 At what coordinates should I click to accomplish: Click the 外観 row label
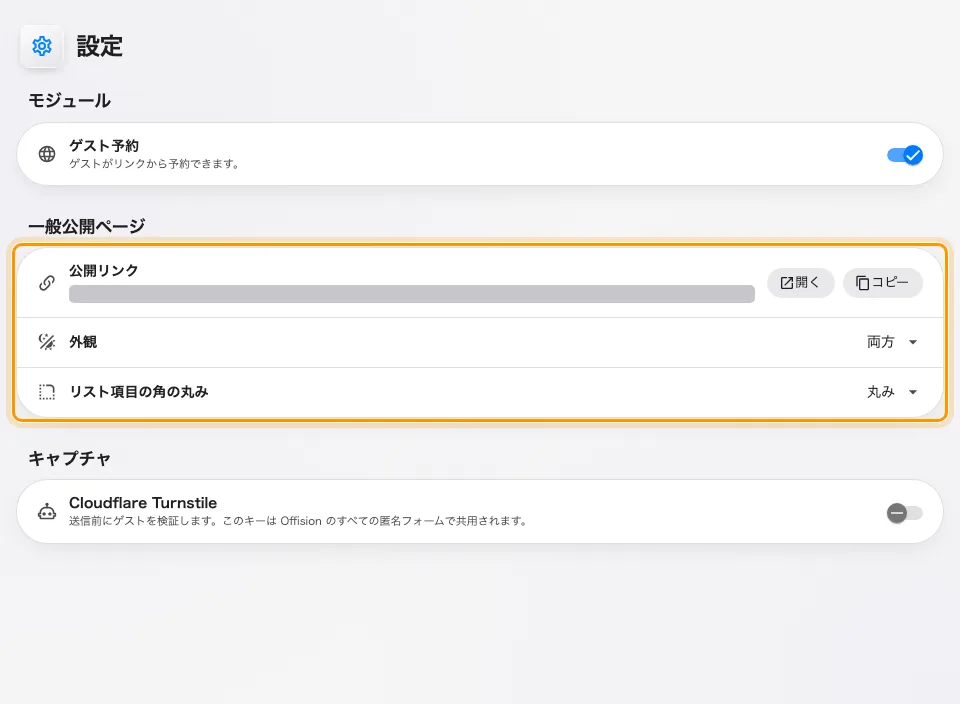83,342
